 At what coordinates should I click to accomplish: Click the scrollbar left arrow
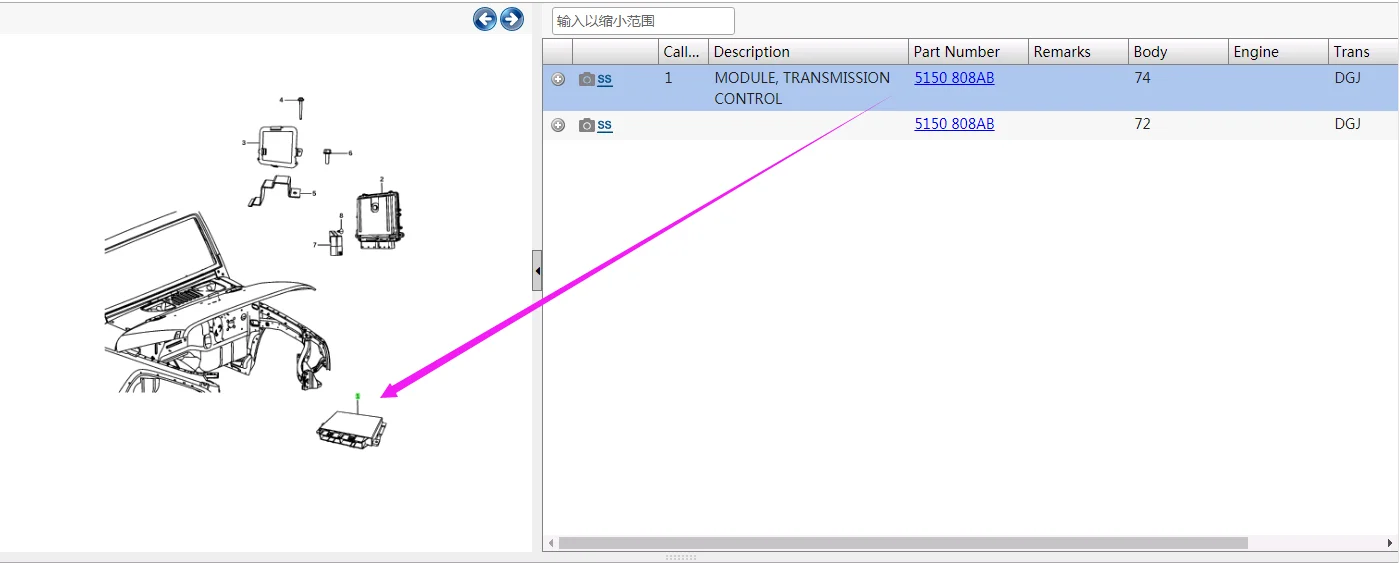click(x=550, y=543)
